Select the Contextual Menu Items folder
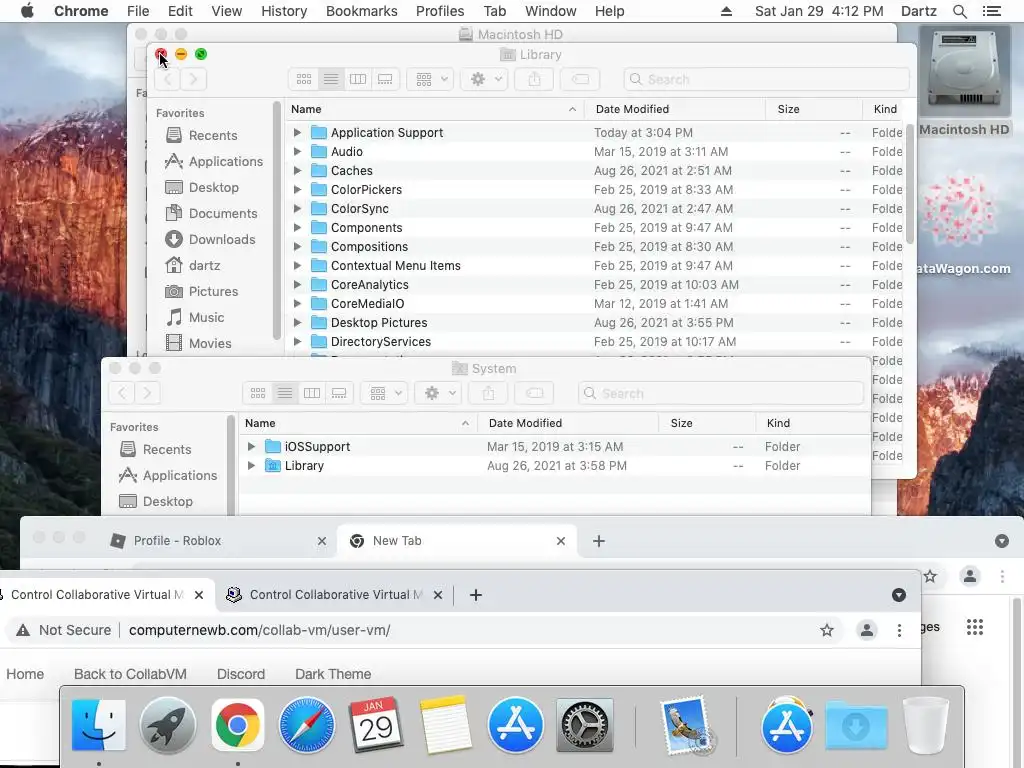The height and width of the screenshot is (768, 1024). (596, 266)
